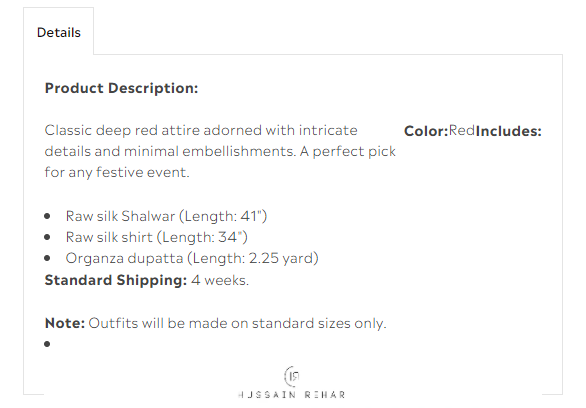Select the Raw silk shirt list item
The image size is (586, 408).
point(157,237)
